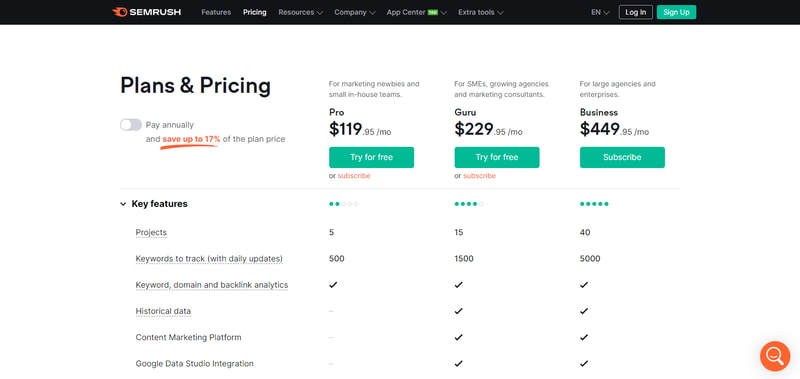Click Keywords to track feature label

(x=209, y=259)
